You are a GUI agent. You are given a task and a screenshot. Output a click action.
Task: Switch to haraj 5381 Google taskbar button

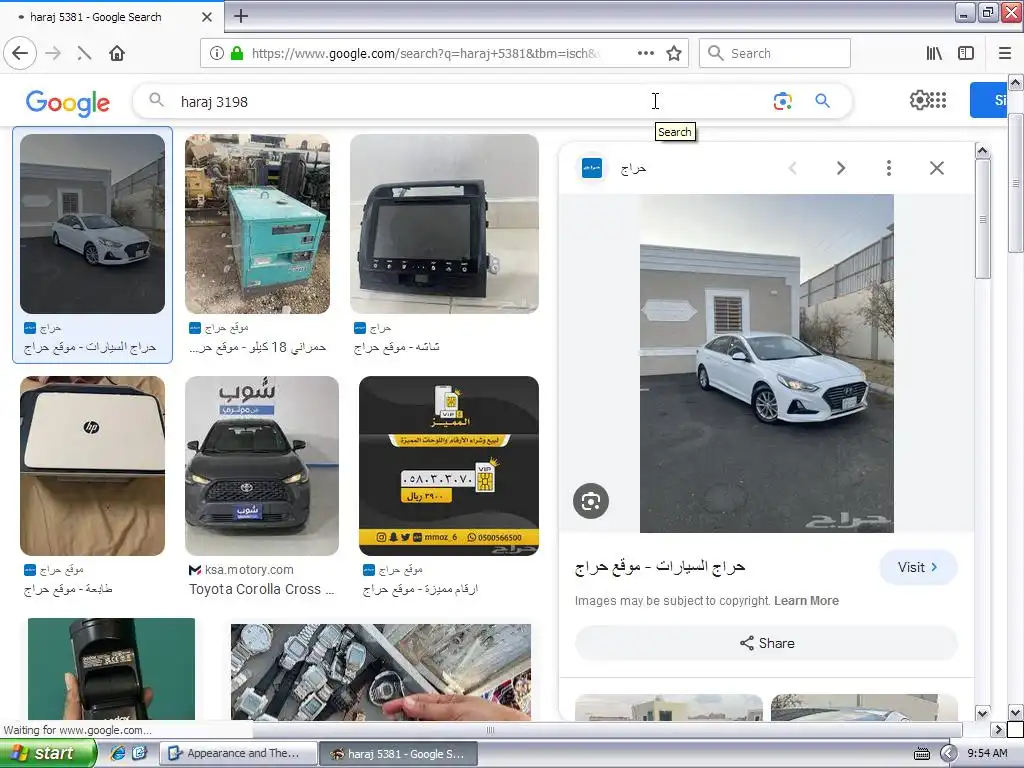pyautogui.click(x=399, y=754)
